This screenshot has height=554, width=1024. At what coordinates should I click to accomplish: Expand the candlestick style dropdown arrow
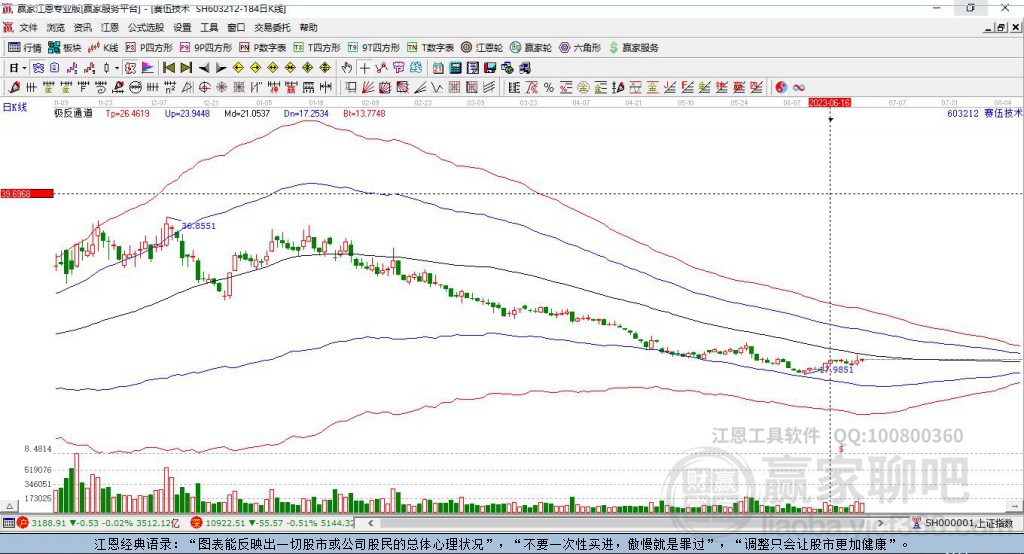[117, 68]
